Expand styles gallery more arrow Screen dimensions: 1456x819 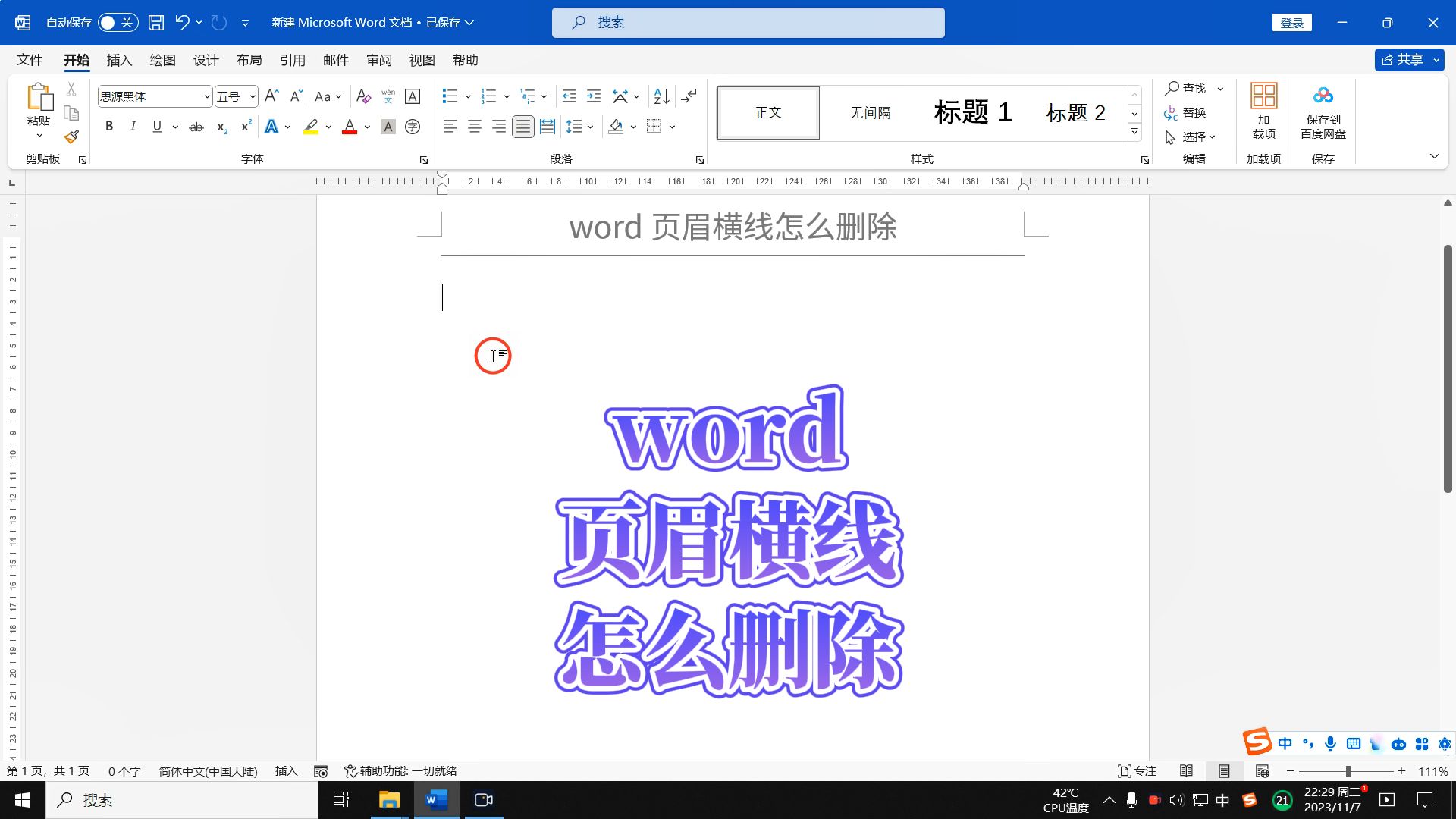coord(1134,131)
